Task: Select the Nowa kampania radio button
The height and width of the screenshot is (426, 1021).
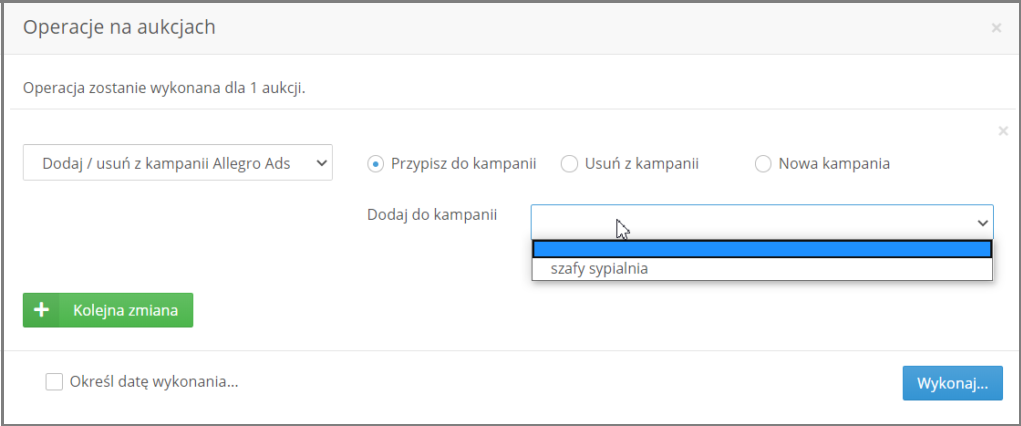Action: coord(763,164)
